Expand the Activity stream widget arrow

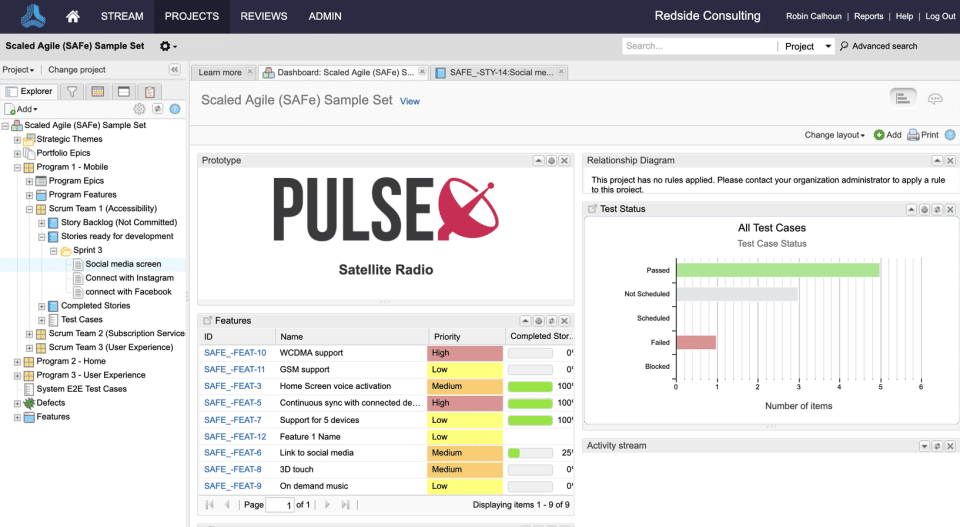pos(924,446)
